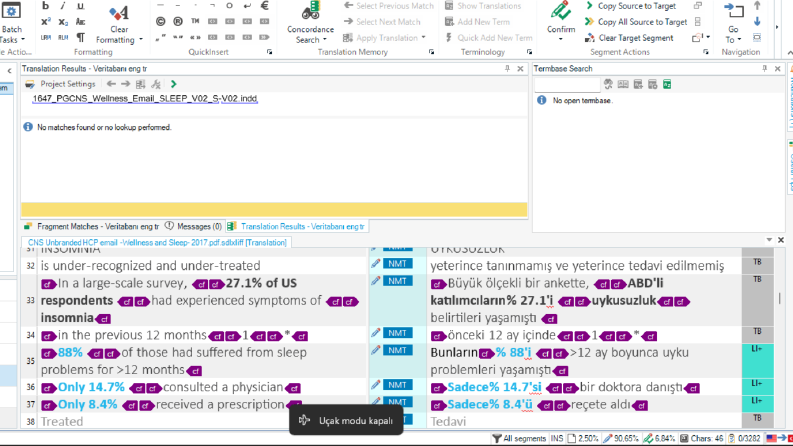The height and width of the screenshot is (446, 793).
Task: Open the document tab list dropdown arrow
Action: pyautogui.click(x=769, y=240)
